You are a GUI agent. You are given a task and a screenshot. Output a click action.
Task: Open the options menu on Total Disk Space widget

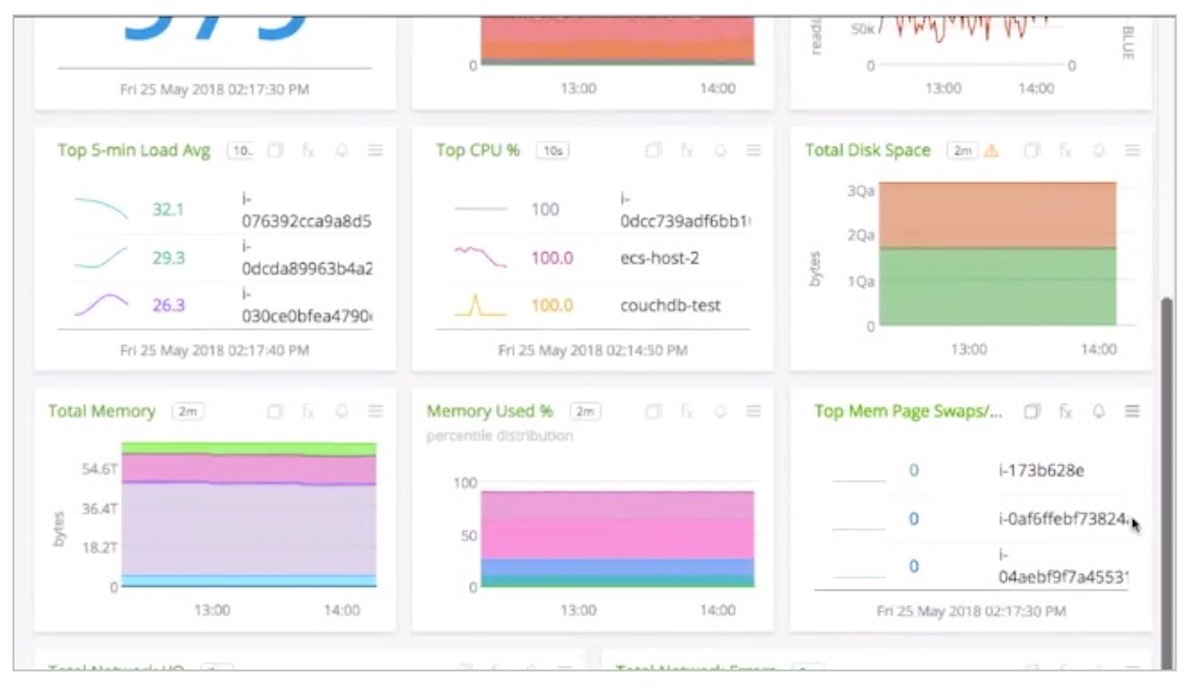click(1132, 150)
